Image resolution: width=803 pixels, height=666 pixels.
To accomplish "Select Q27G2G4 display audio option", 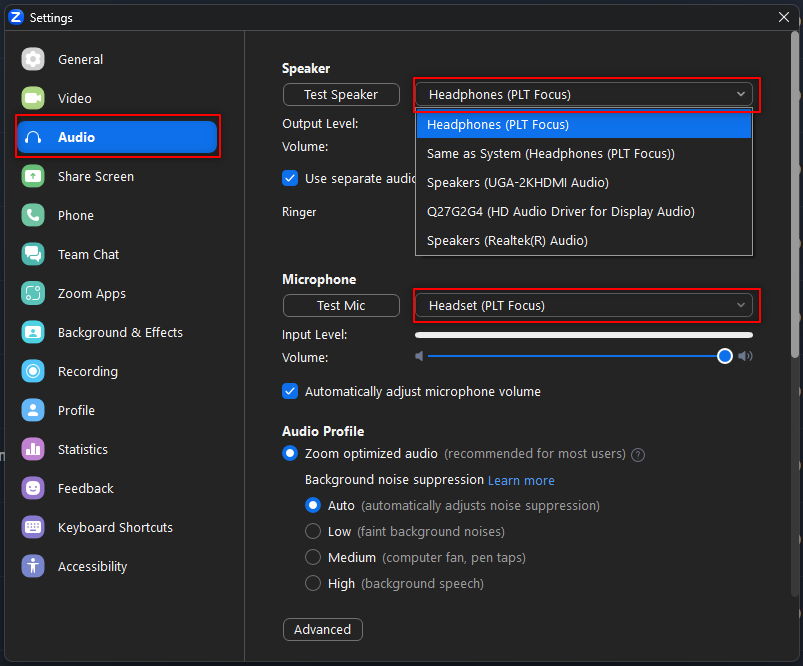I will coord(584,212).
